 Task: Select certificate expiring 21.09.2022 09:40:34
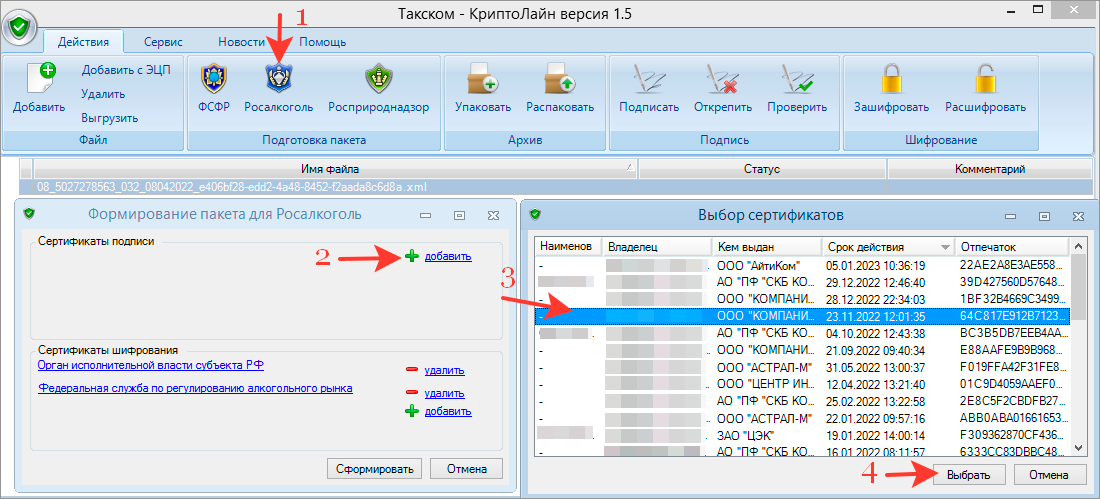[803, 350]
